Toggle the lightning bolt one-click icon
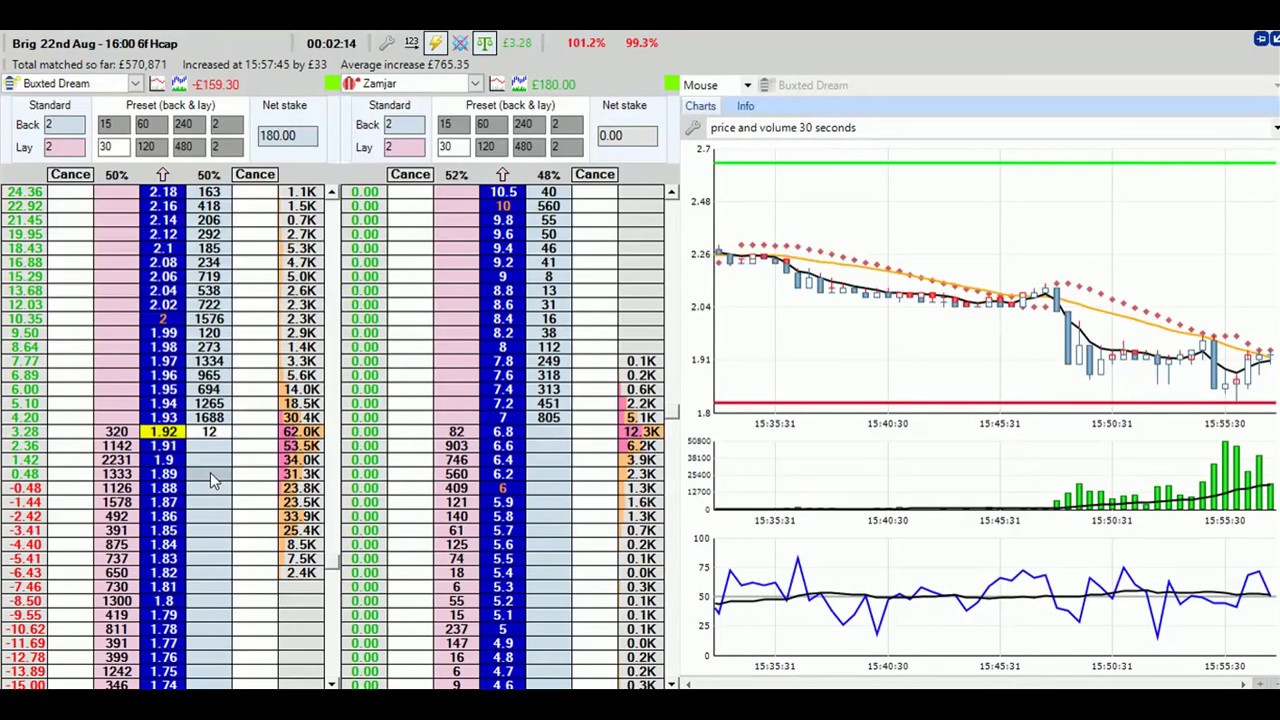Screen dimensions: 1280x720 tap(436, 43)
